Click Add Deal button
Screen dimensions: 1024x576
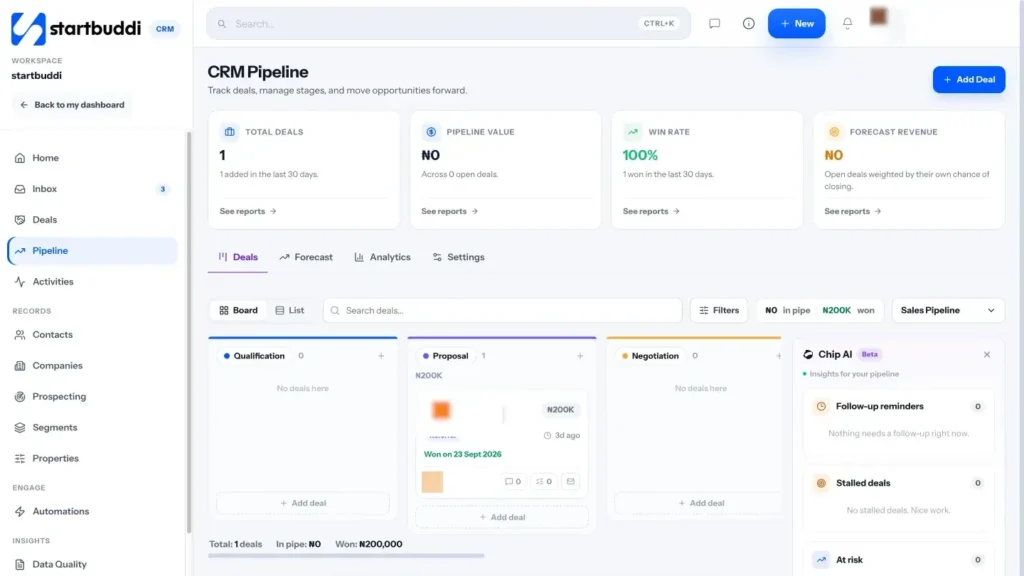coord(968,80)
